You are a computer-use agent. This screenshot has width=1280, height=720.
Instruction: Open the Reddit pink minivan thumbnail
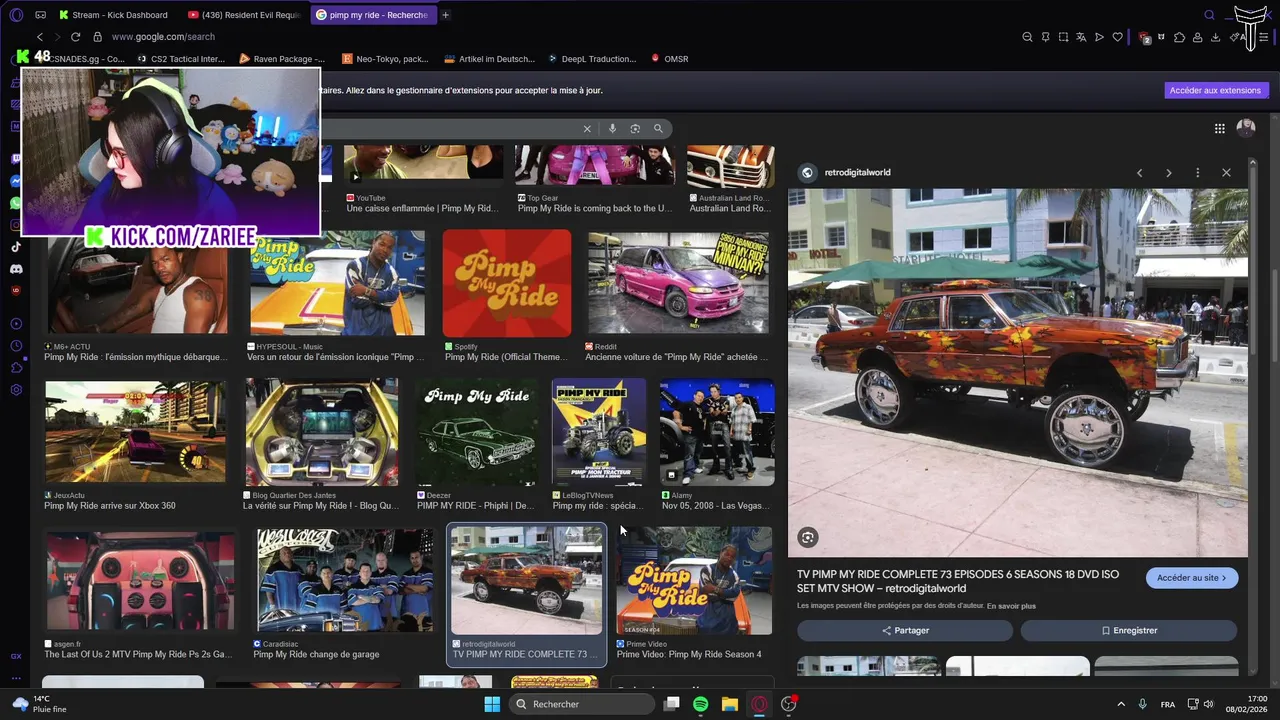[678, 283]
